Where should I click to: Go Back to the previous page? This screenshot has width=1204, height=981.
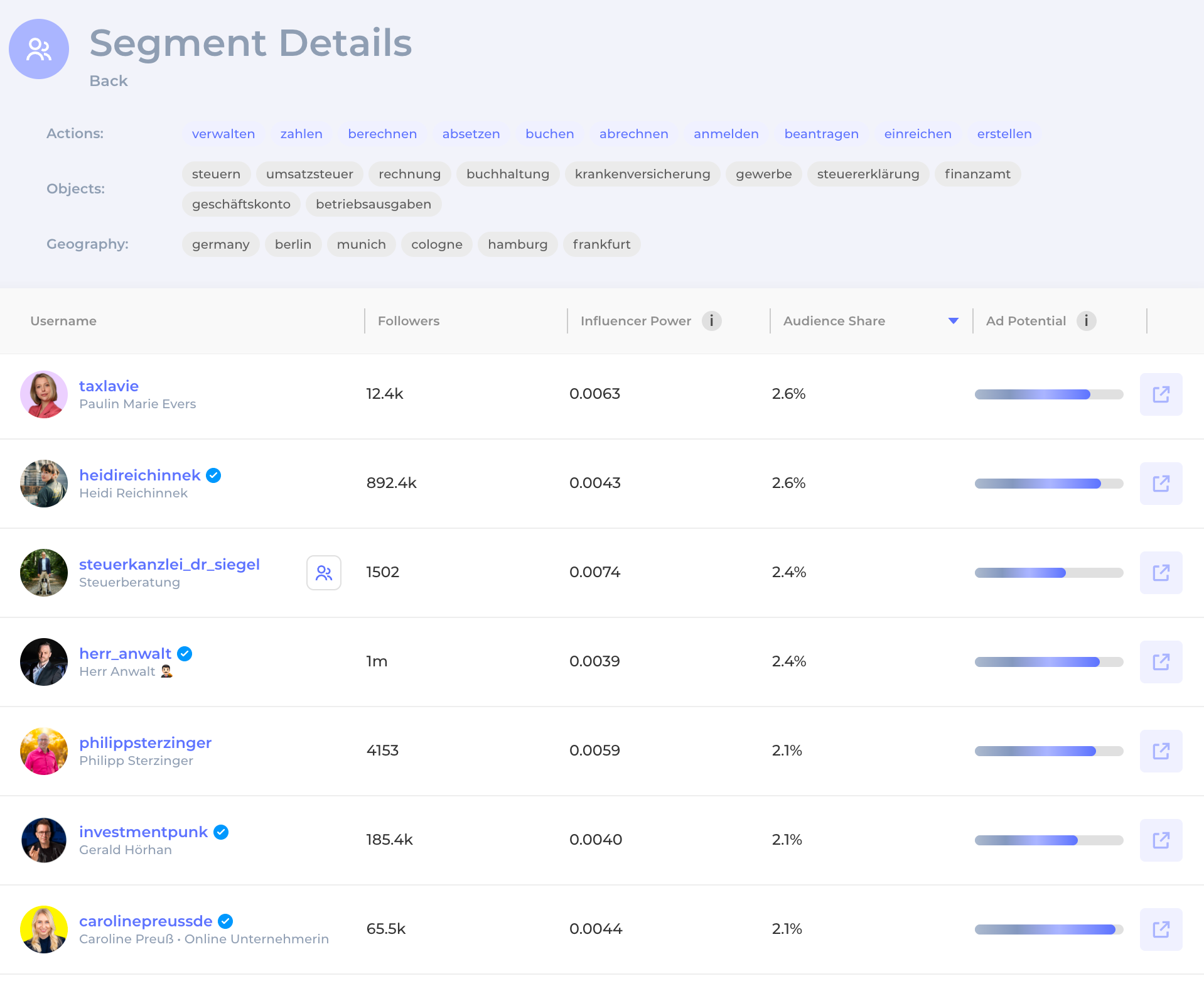(108, 80)
